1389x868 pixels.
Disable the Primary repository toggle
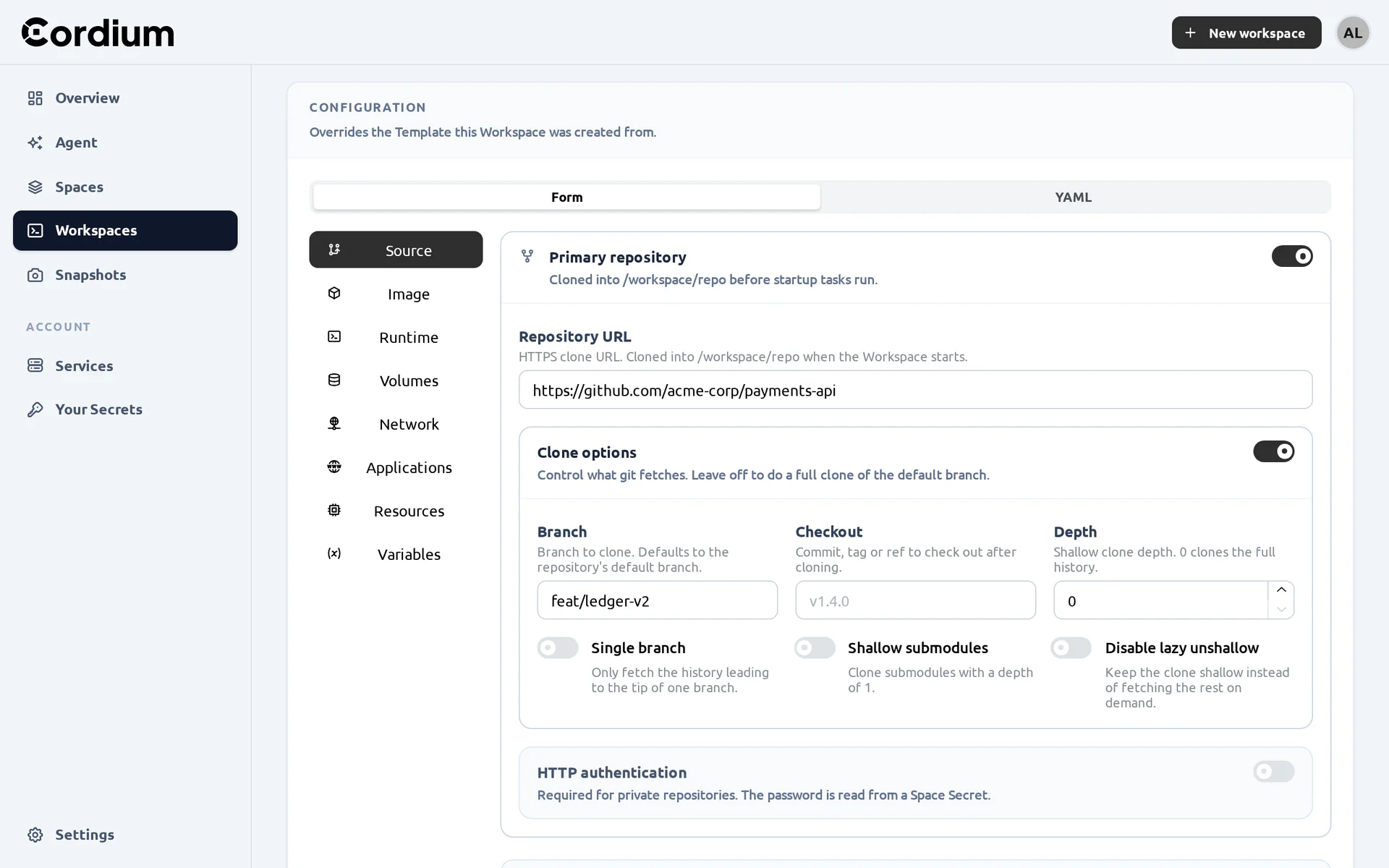[1292, 256]
